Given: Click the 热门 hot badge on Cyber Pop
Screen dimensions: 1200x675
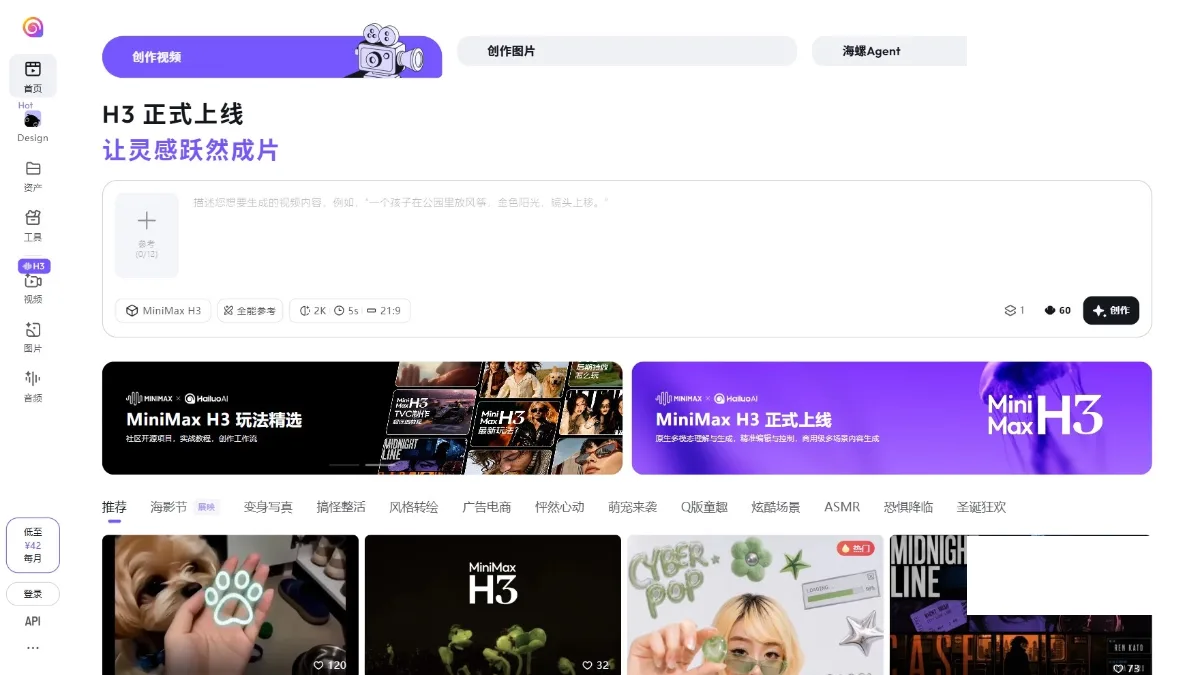Looking at the screenshot, I should 856,548.
